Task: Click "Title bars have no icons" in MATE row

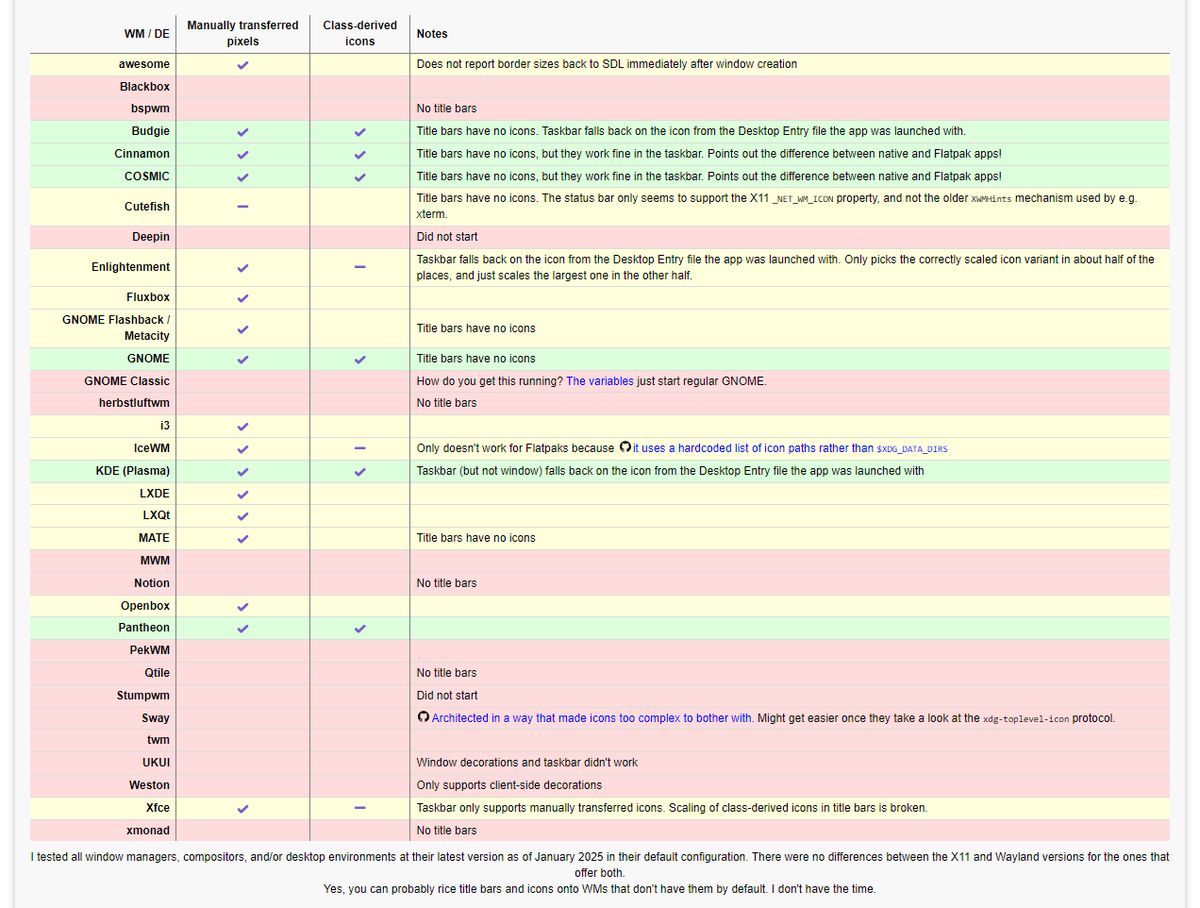Action: click(476, 538)
